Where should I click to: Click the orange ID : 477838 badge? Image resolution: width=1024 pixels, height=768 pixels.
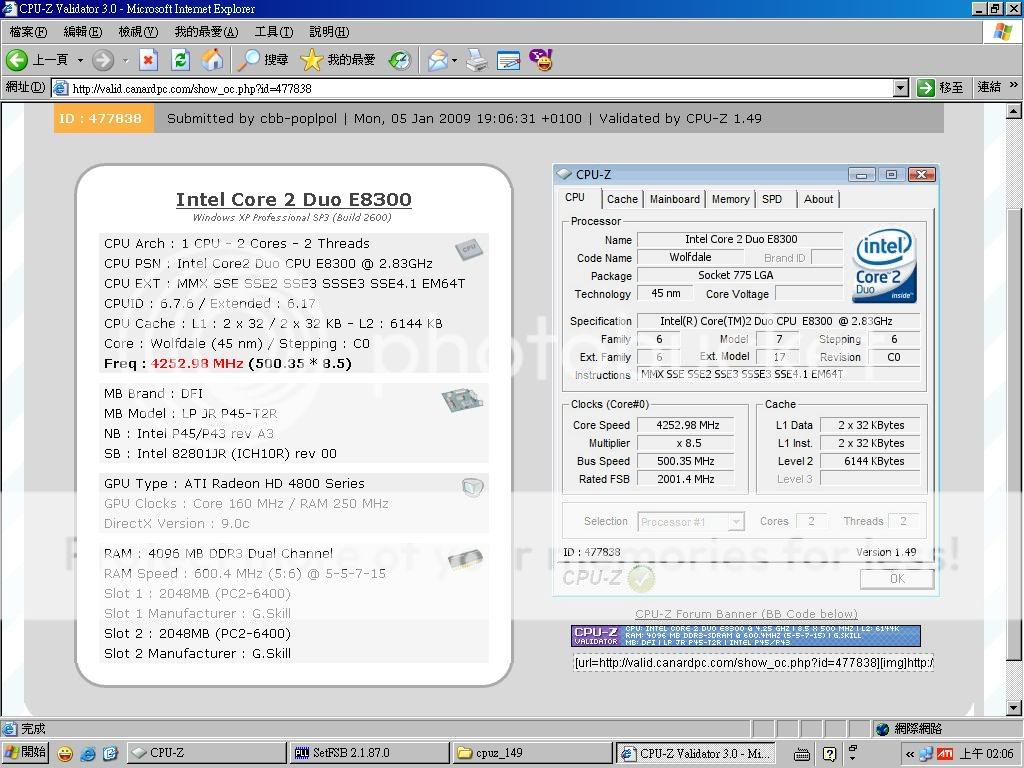click(103, 119)
